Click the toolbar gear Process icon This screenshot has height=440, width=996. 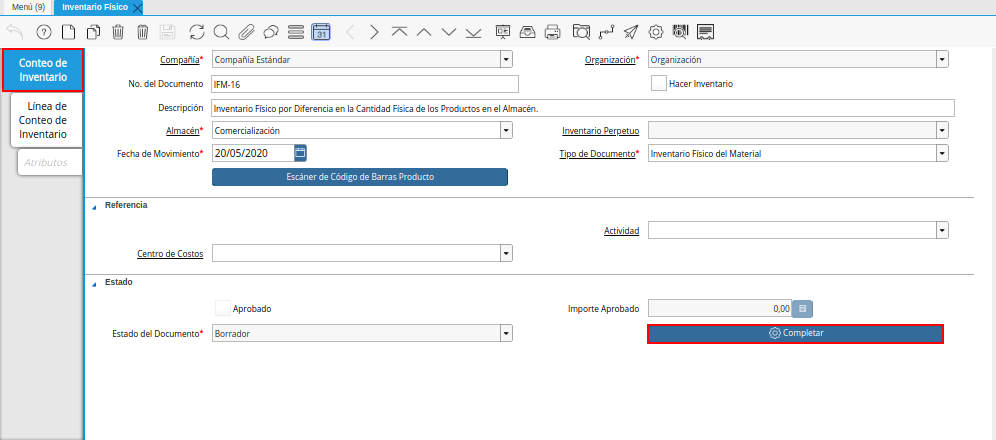point(656,32)
